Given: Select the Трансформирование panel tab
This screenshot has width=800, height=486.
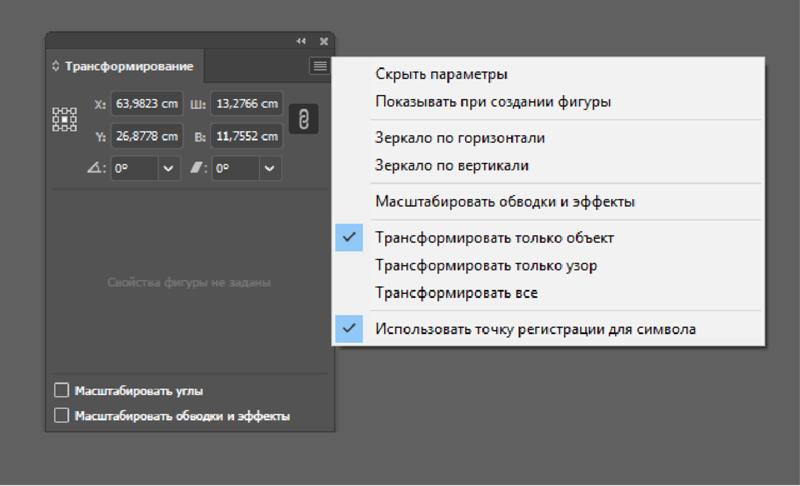Looking at the screenshot, I should [128, 67].
